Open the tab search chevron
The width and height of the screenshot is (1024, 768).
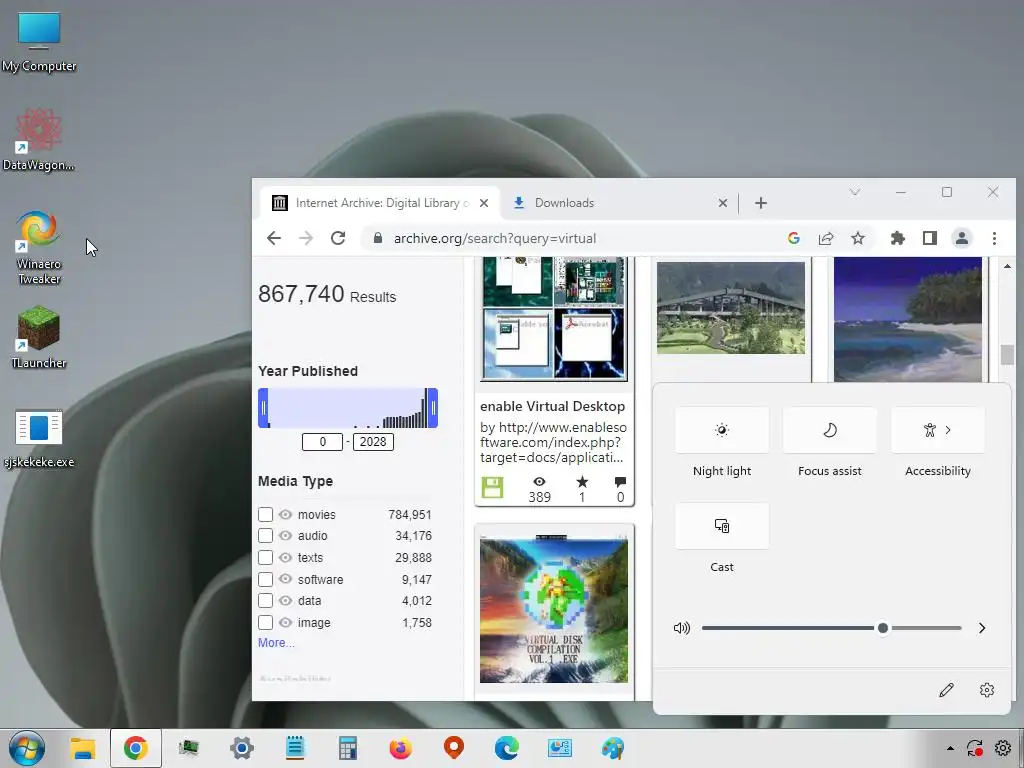(854, 192)
